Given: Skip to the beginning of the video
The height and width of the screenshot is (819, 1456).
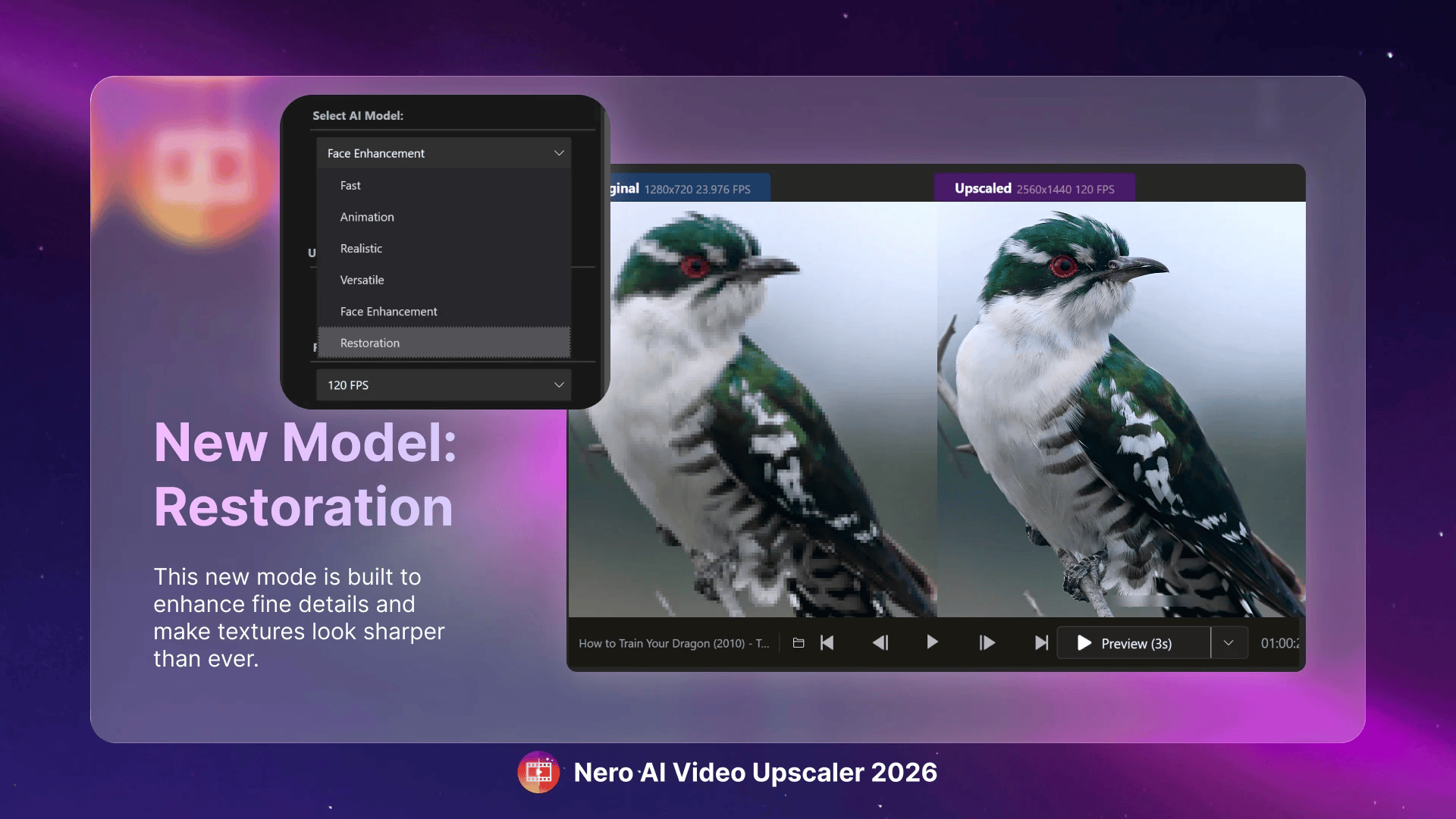Looking at the screenshot, I should (826, 642).
